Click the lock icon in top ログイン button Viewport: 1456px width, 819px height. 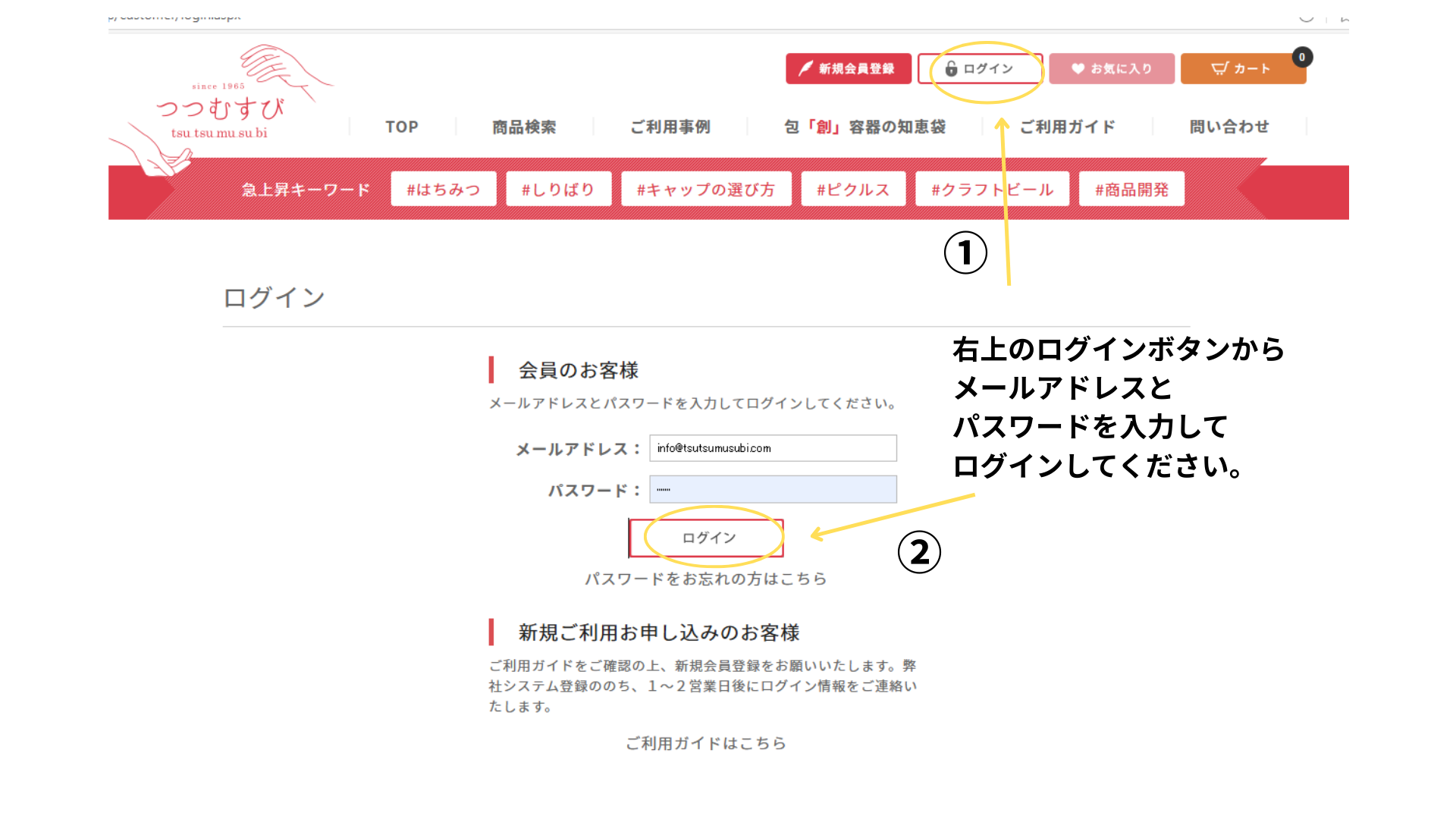pyautogui.click(x=951, y=69)
